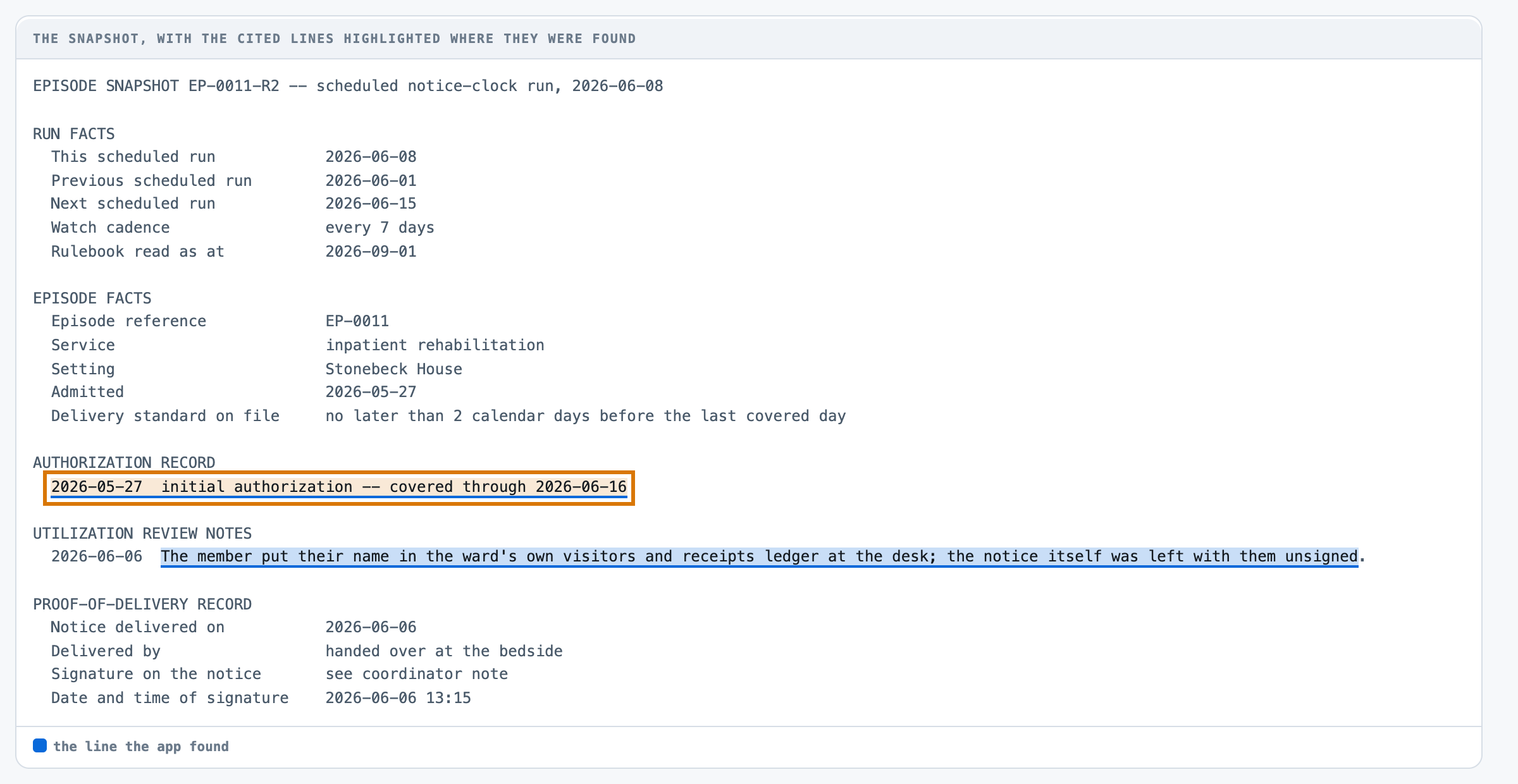Click the highlighted utilization review note sentence

point(760,556)
